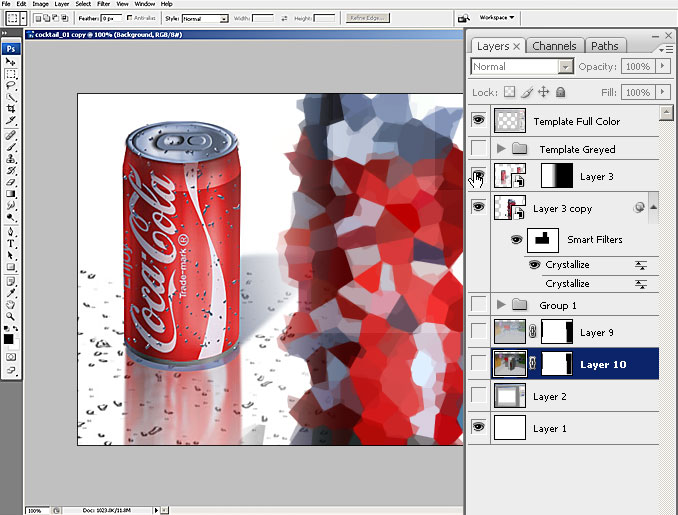Show Layer 9 visibility
Screen dimensions: 678x515
[x=478, y=331]
